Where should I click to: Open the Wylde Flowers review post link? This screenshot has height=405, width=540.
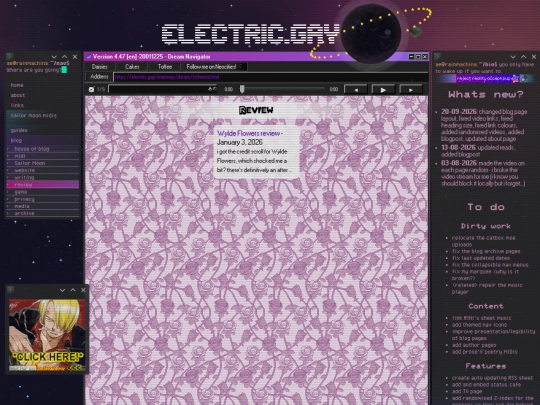(248, 134)
